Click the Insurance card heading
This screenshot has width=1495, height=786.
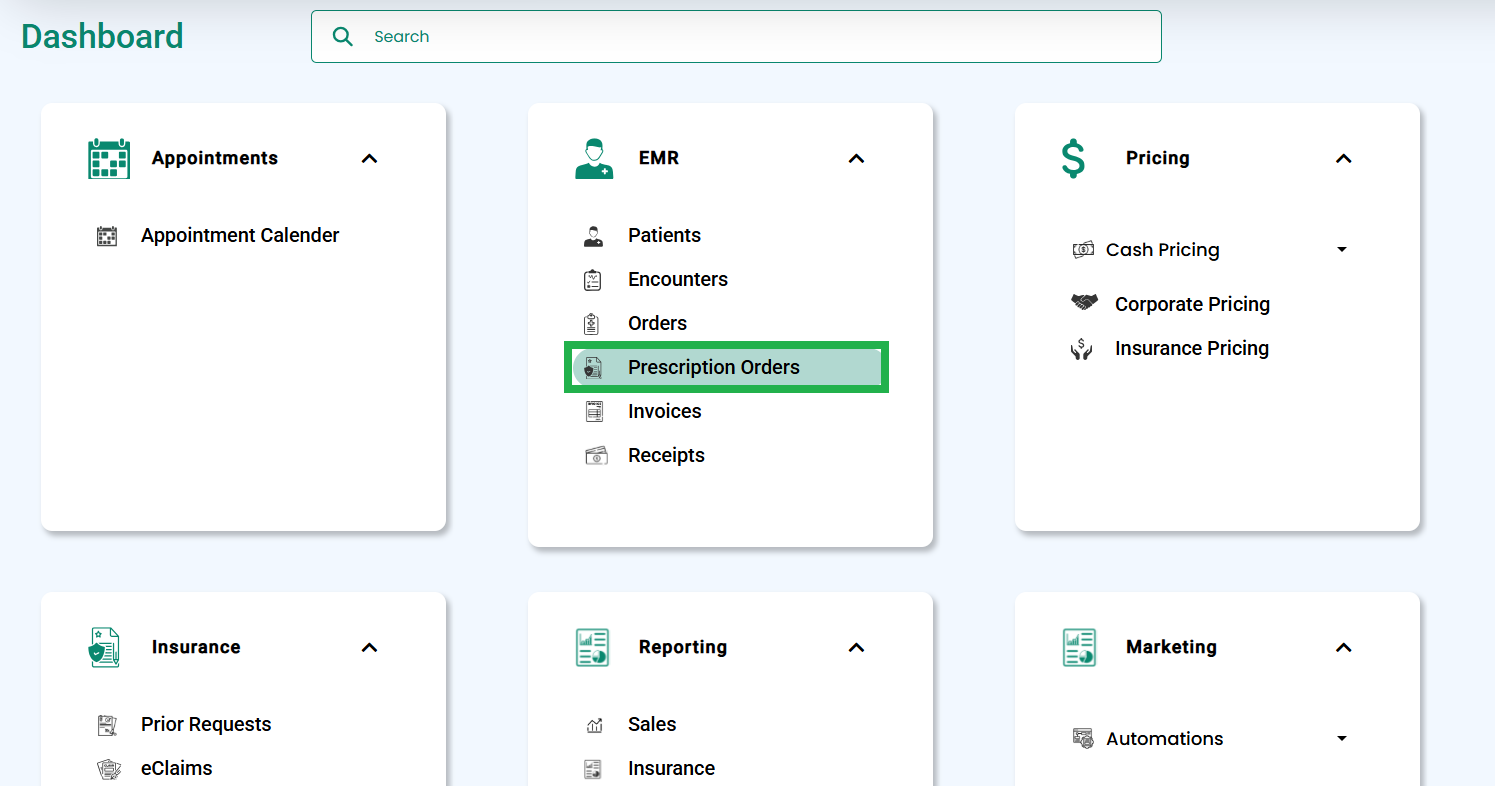pyautogui.click(x=196, y=647)
